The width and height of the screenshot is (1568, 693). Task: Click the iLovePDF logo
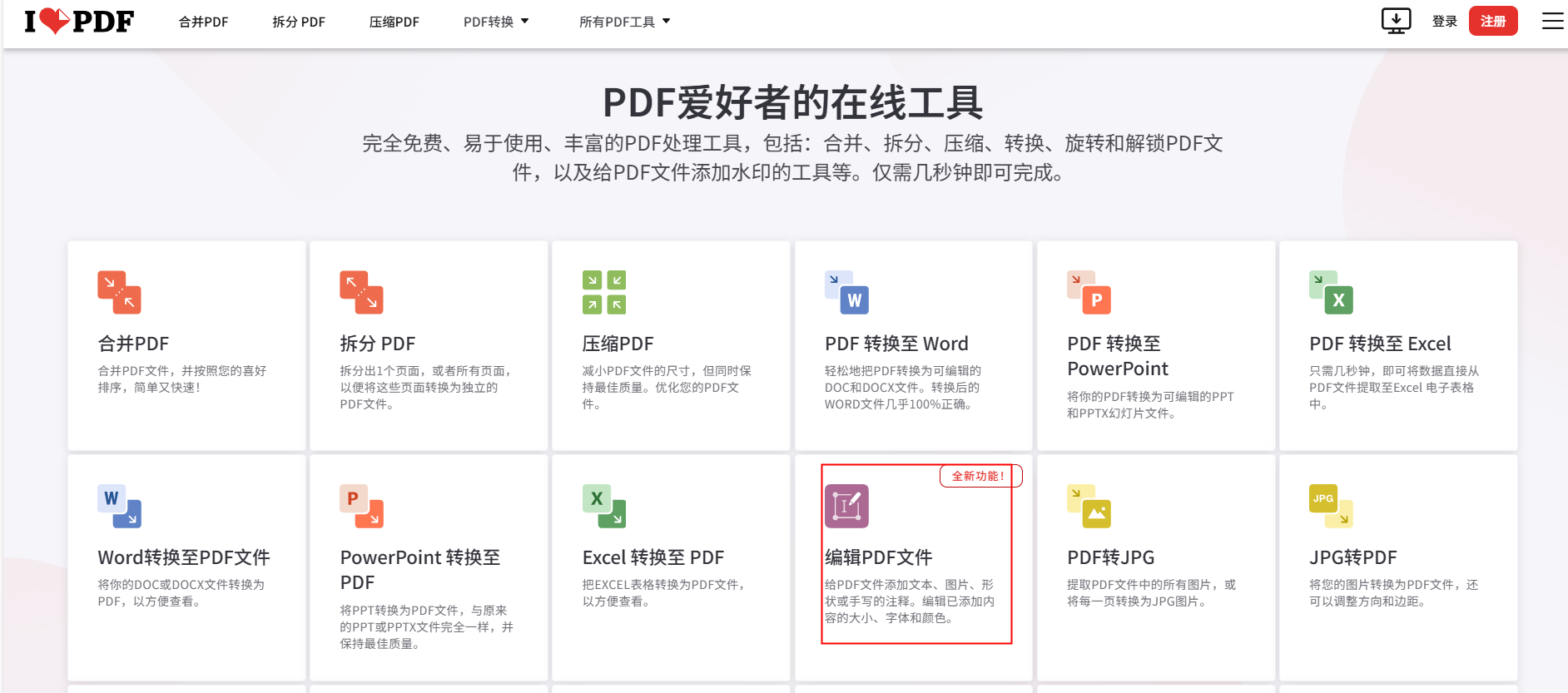[x=79, y=21]
